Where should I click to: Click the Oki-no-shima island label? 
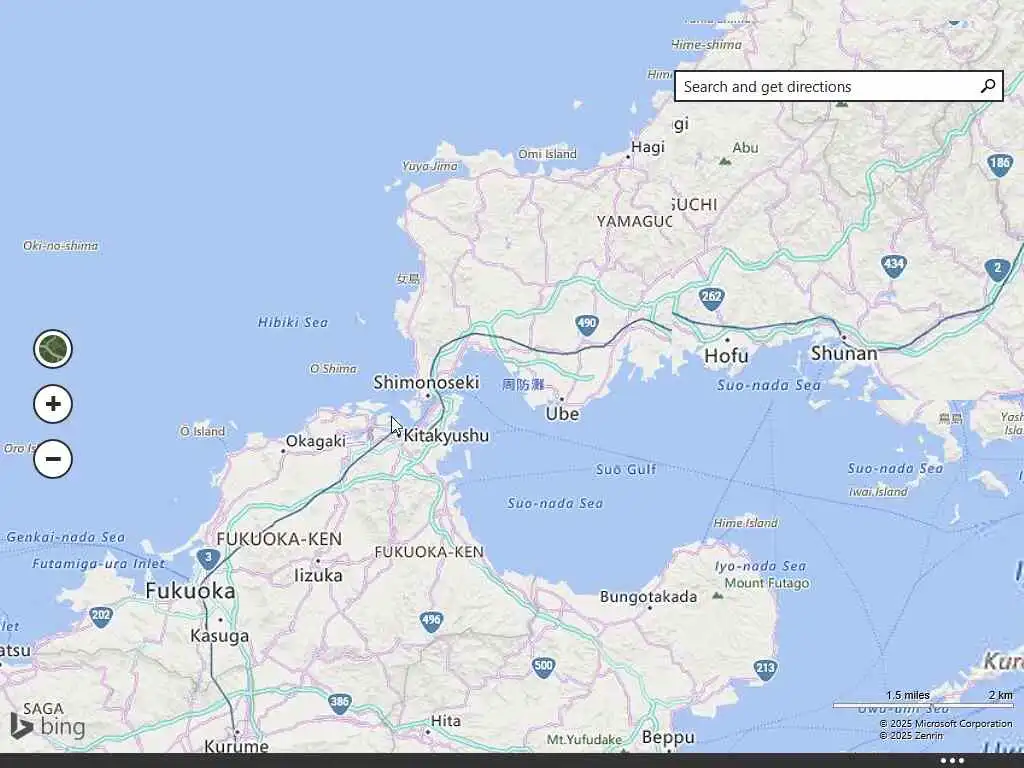(x=60, y=246)
